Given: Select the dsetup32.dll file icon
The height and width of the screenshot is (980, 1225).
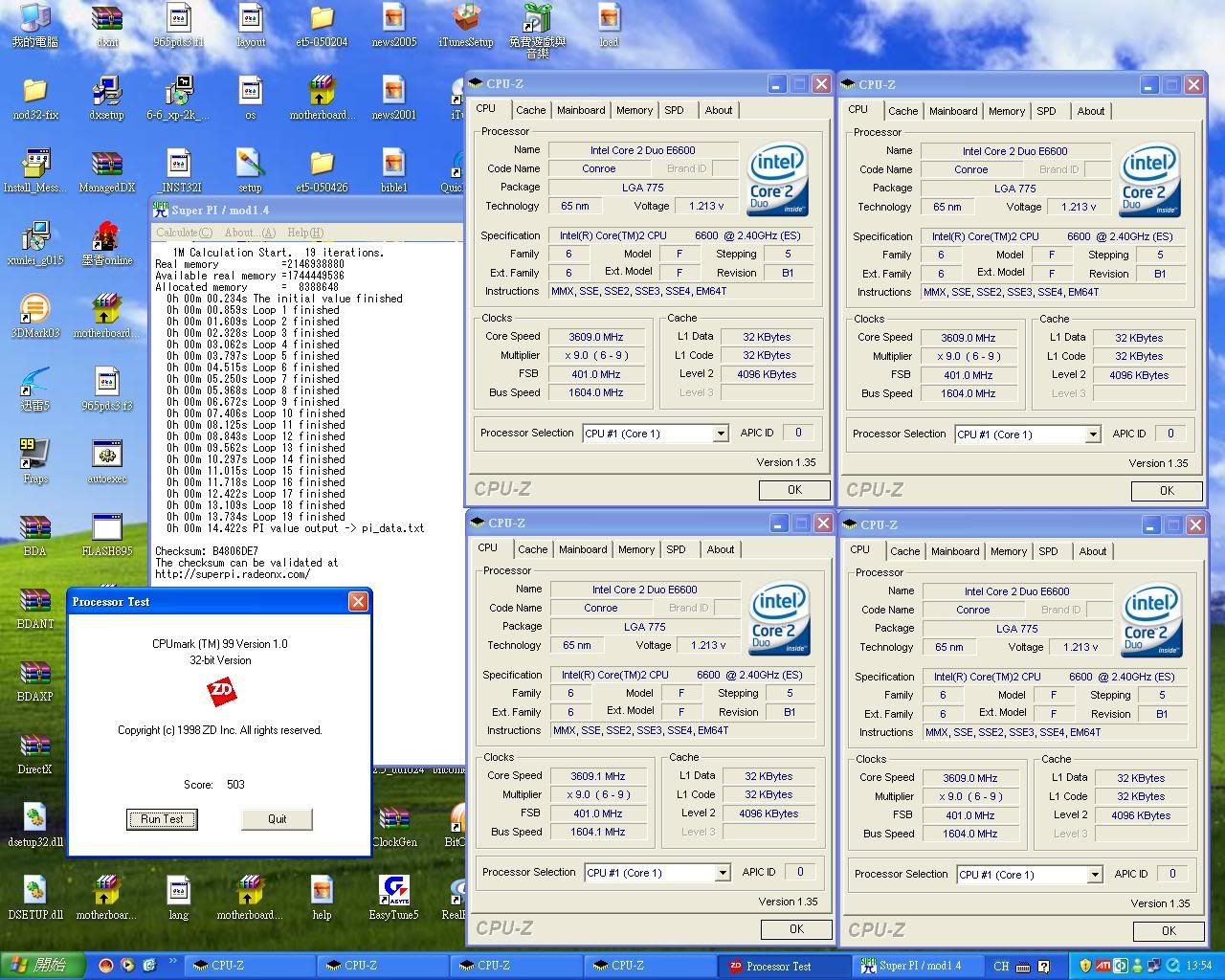Looking at the screenshot, I should (35, 826).
